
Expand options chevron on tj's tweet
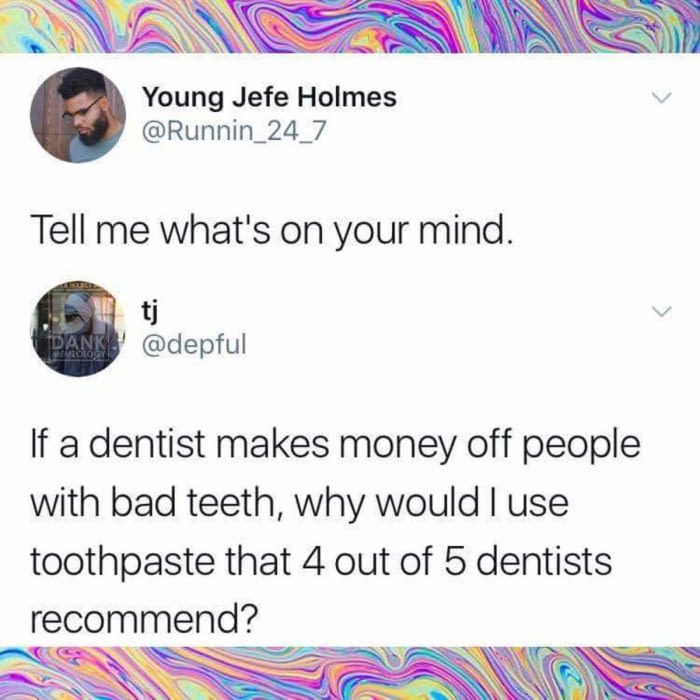pyautogui.click(x=661, y=311)
